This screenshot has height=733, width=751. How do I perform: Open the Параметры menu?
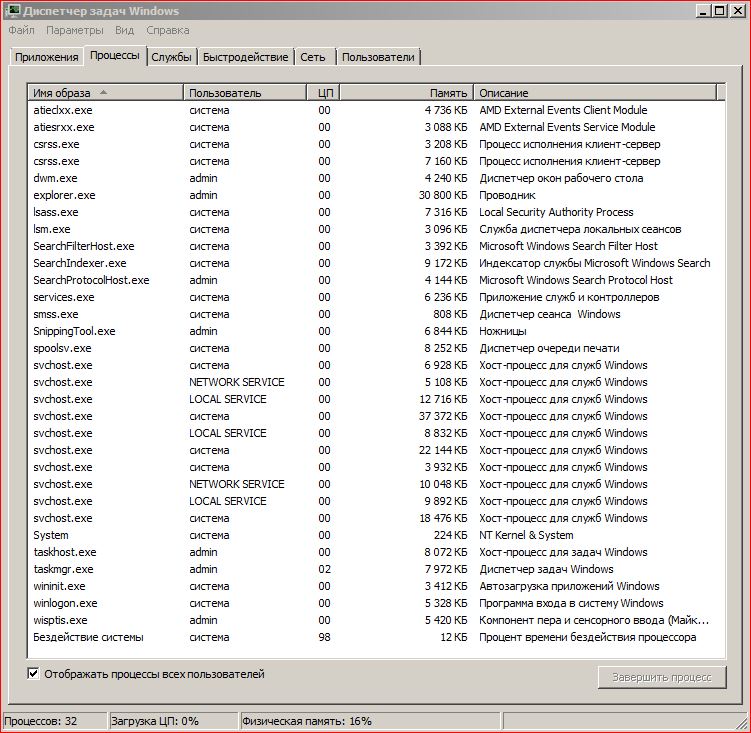tap(74, 30)
